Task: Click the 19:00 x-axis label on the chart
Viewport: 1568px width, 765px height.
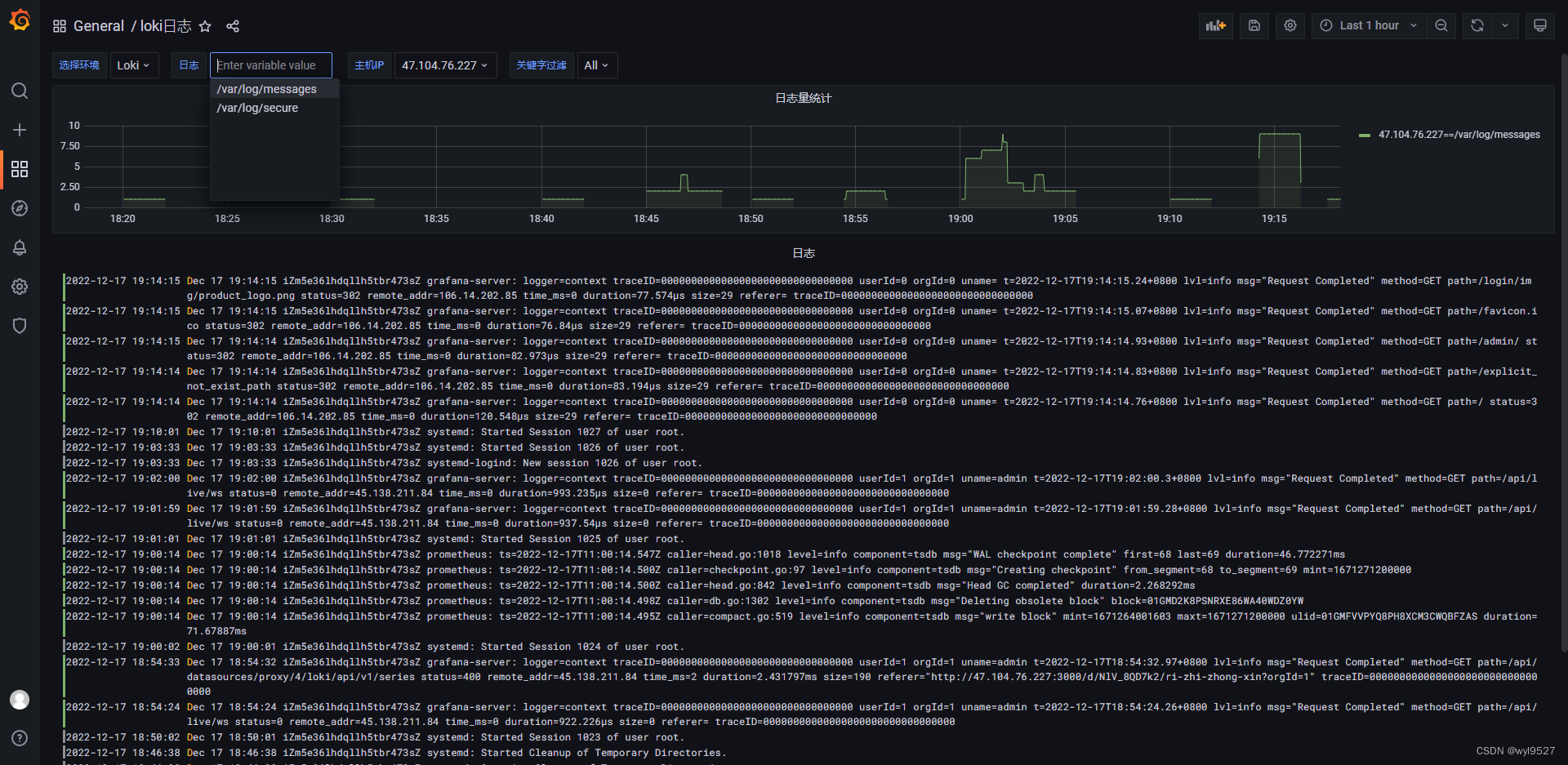Action: (960, 219)
